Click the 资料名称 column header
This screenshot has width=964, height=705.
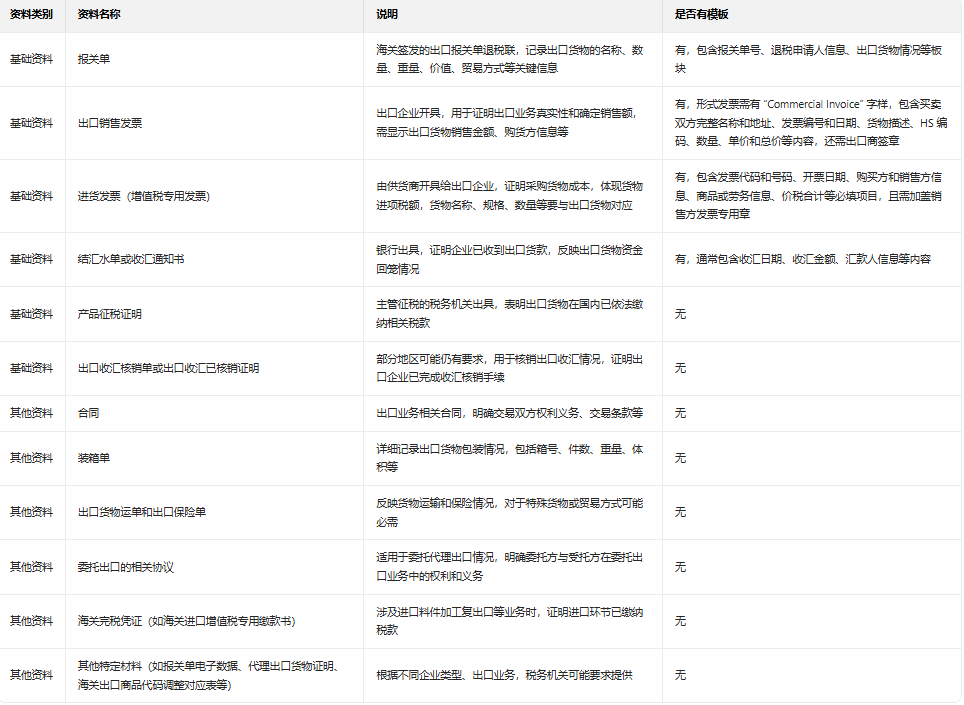click(x=99, y=14)
